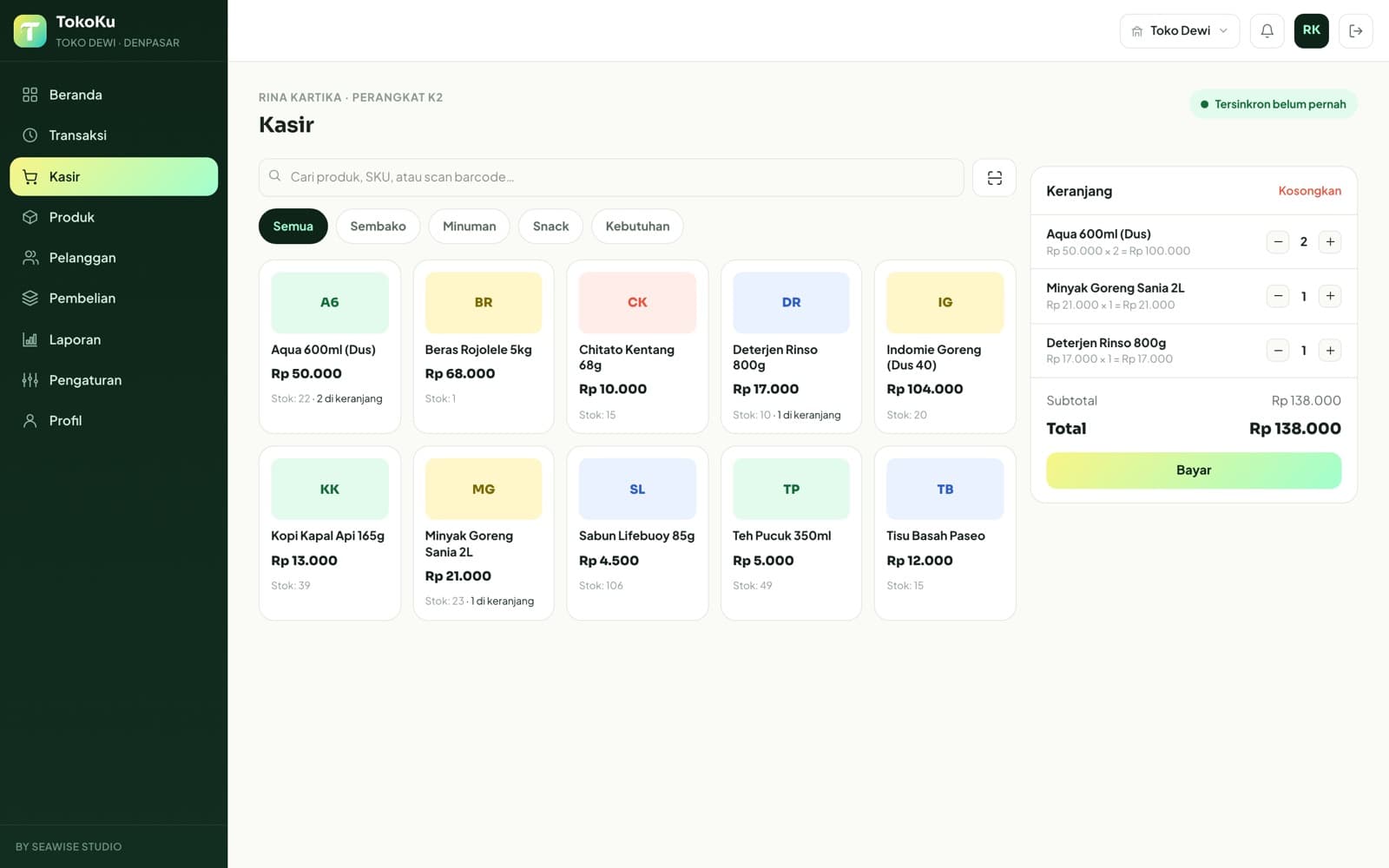The width and height of the screenshot is (1389, 868).
Task: Increase Deterjen Rinso quantity in cart
Action: click(1330, 351)
